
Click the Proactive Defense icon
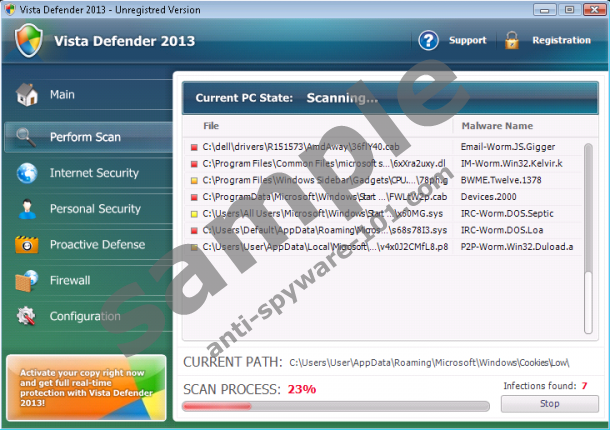click(27, 245)
